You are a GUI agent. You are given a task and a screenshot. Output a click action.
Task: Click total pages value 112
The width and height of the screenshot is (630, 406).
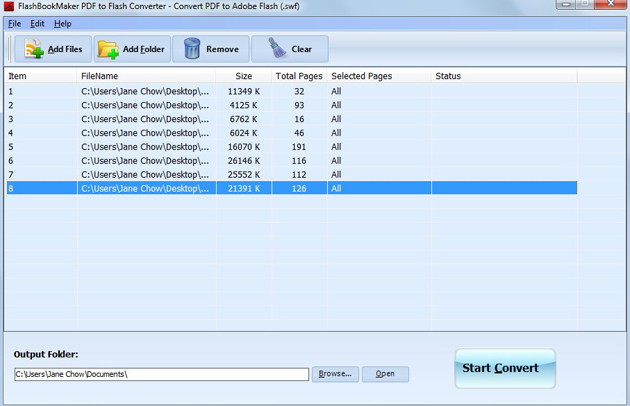coord(299,174)
